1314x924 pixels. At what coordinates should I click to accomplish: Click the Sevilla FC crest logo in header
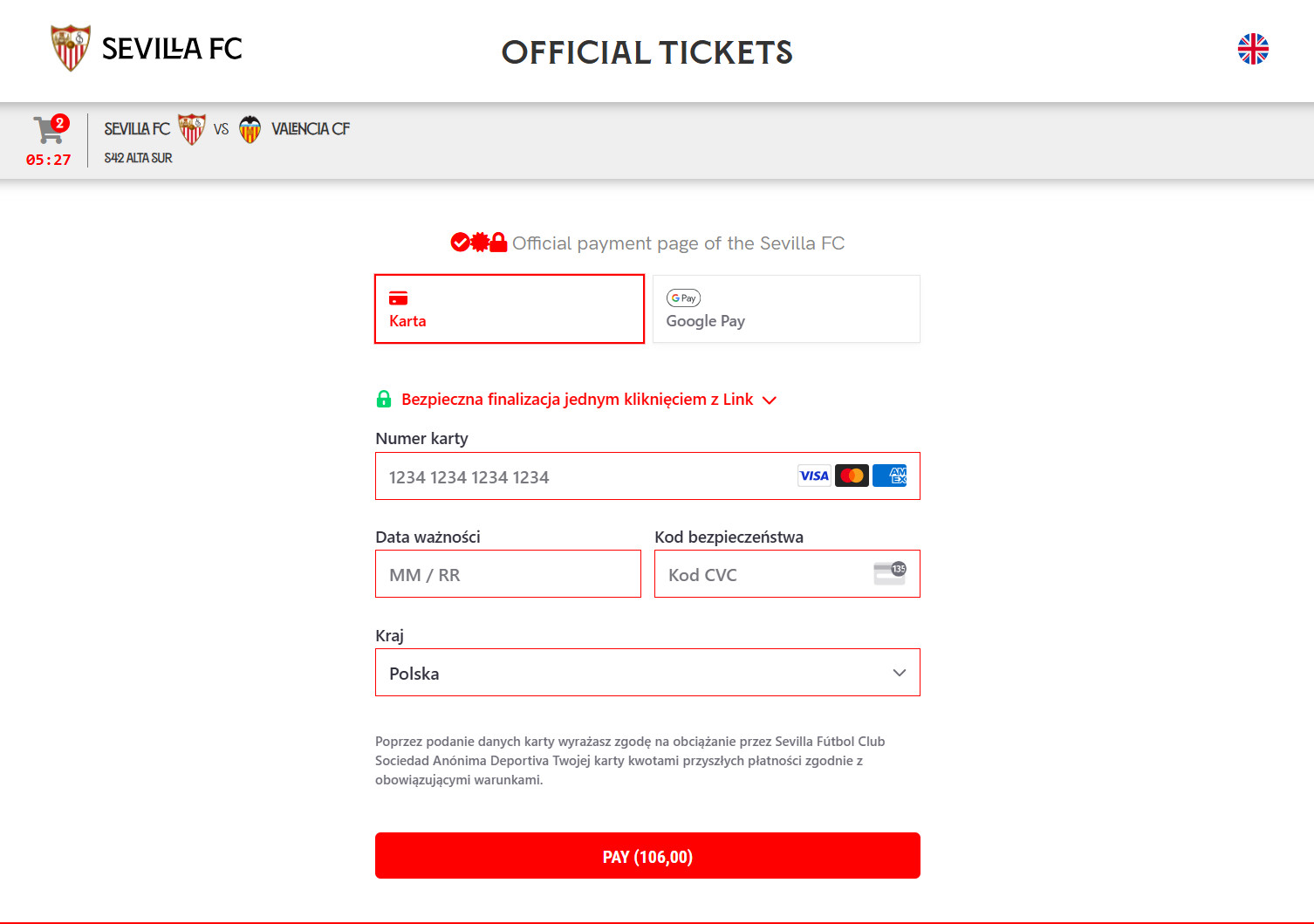point(71,48)
